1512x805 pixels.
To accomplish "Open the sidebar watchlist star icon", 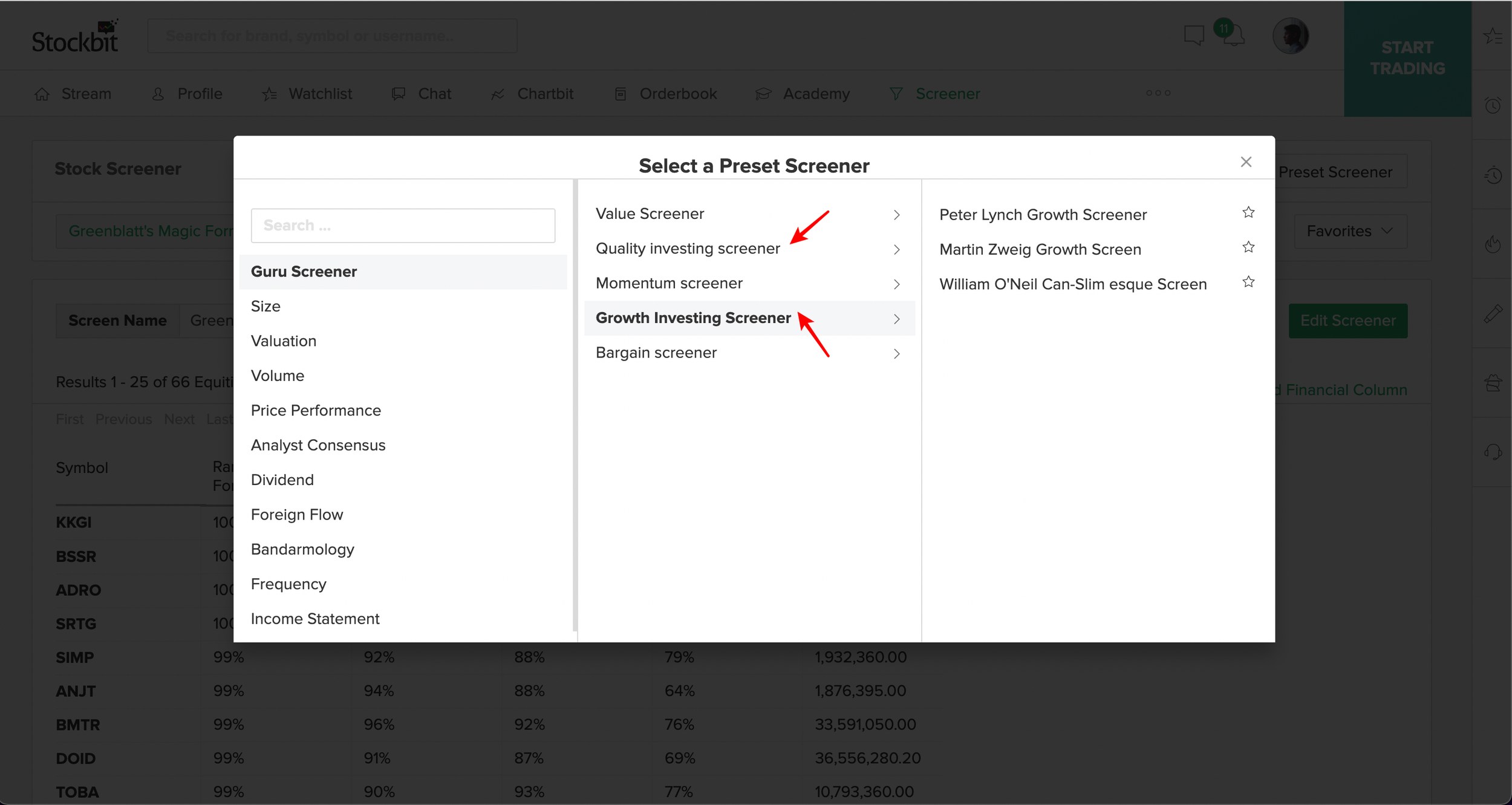I will pyautogui.click(x=1492, y=36).
